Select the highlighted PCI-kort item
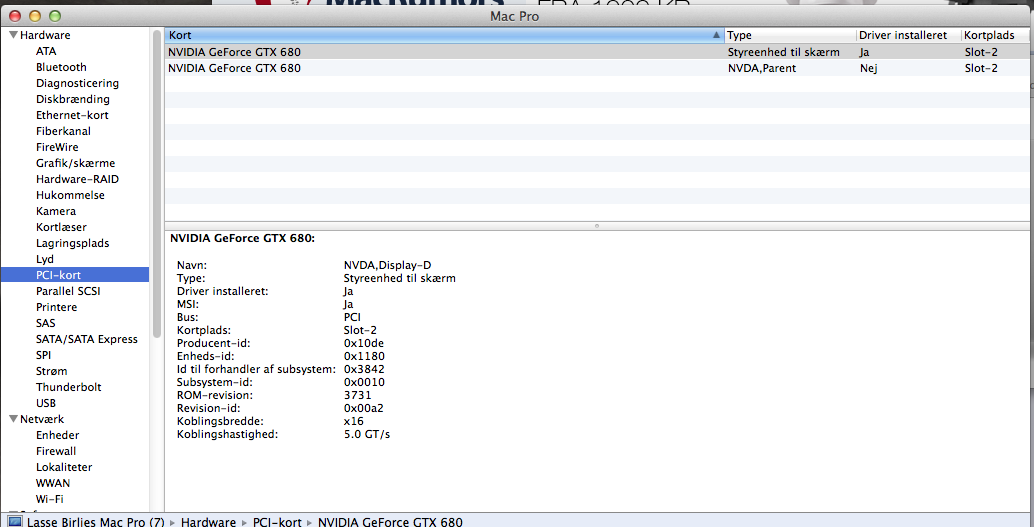The height and width of the screenshot is (527, 1034). coord(75,275)
